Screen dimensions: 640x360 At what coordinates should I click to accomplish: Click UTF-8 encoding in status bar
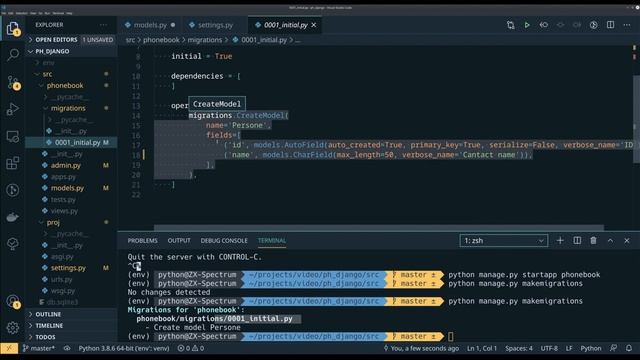[x=549, y=348]
